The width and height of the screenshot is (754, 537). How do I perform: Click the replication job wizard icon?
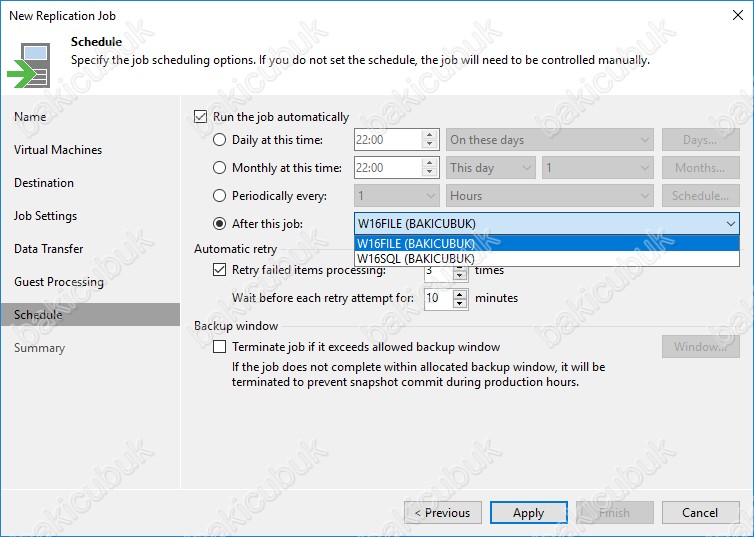tap(29, 65)
